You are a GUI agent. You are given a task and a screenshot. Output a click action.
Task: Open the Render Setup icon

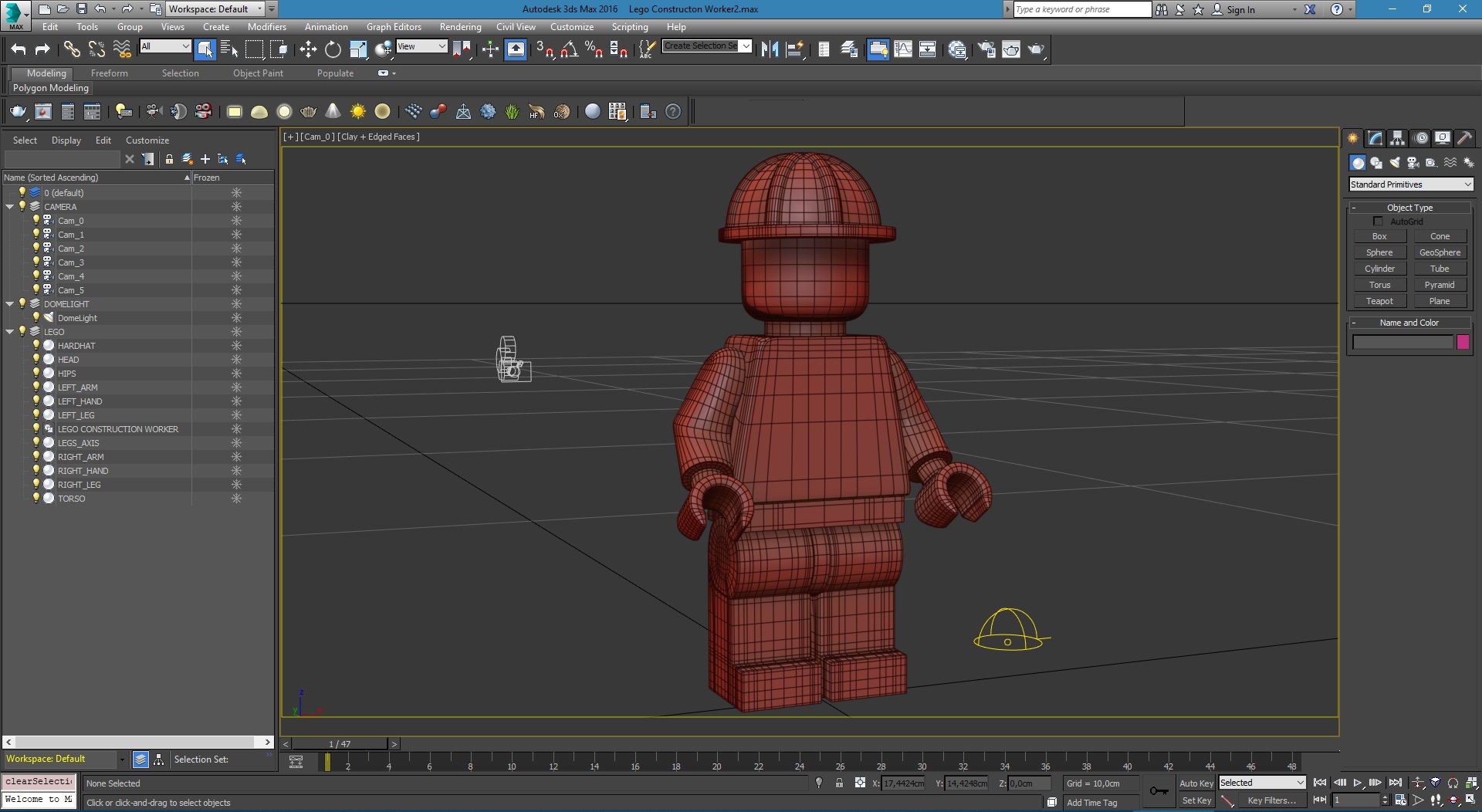(986, 49)
